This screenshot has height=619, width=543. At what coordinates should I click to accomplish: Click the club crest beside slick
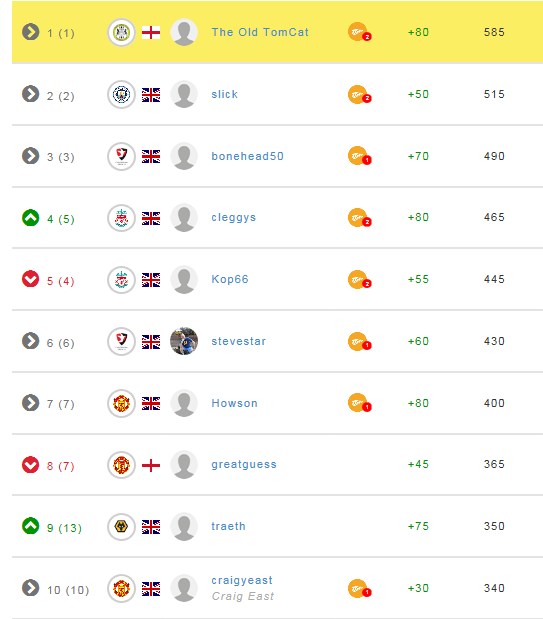[x=121, y=94]
